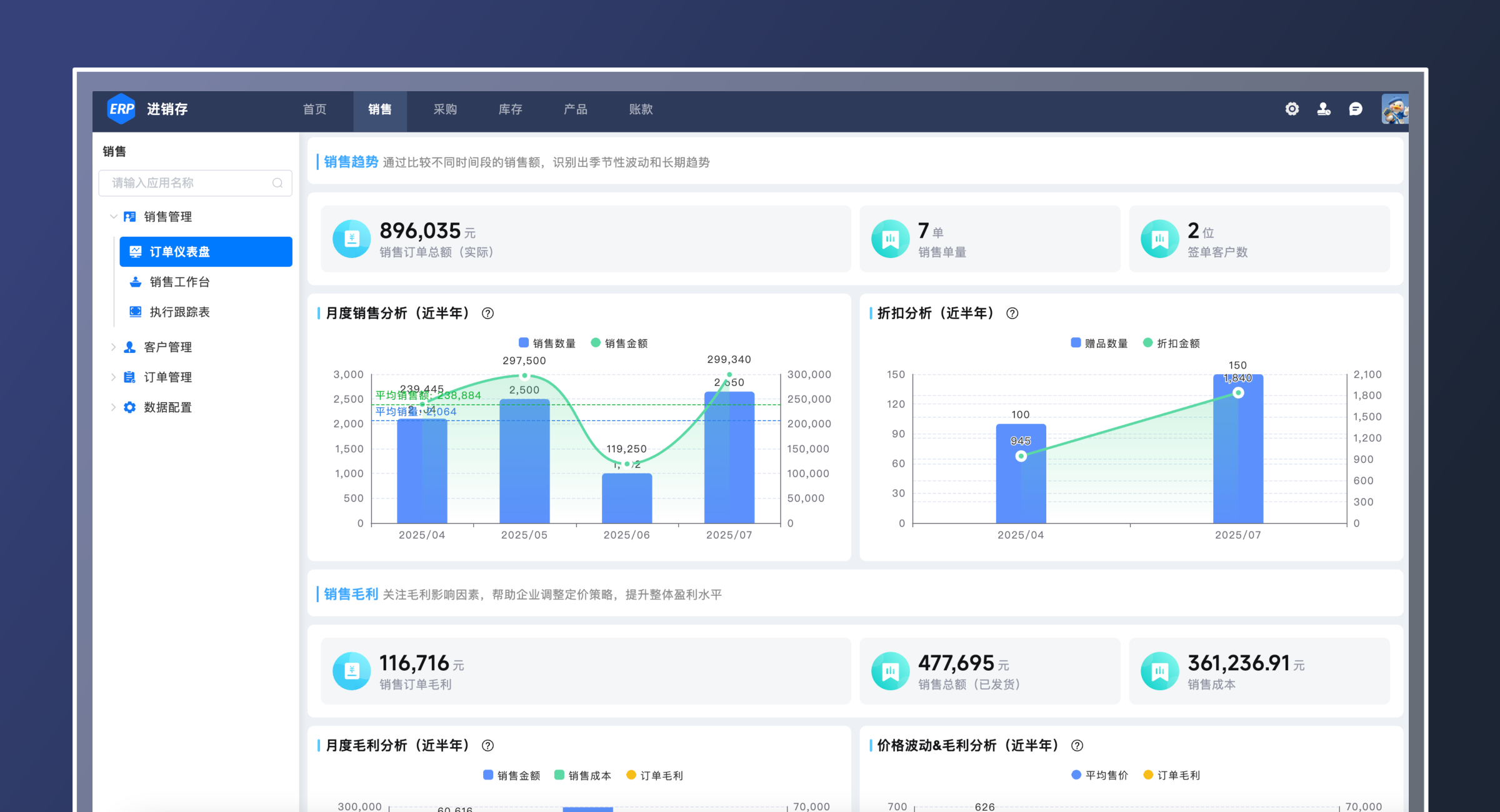1500x812 pixels.
Task: Click the user account icon in header
Action: (1324, 109)
